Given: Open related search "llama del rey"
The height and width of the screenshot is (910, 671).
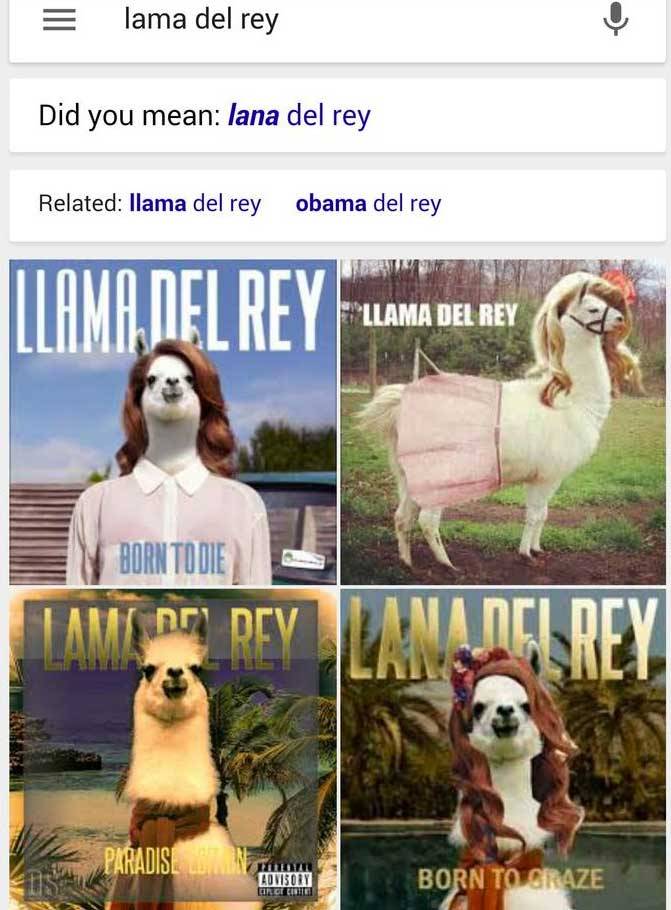Looking at the screenshot, I should [x=196, y=203].
